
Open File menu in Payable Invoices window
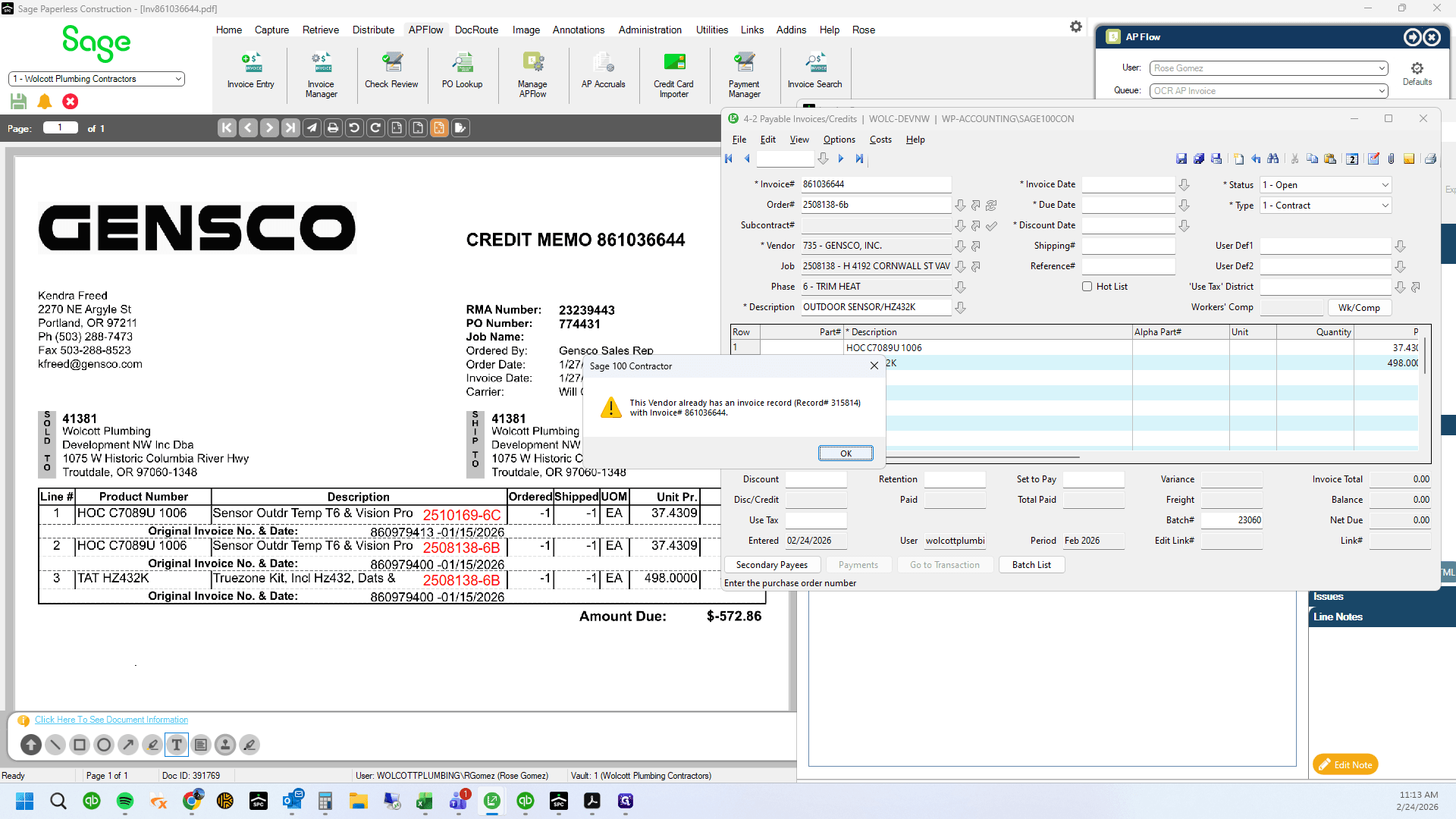click(739, 140)
